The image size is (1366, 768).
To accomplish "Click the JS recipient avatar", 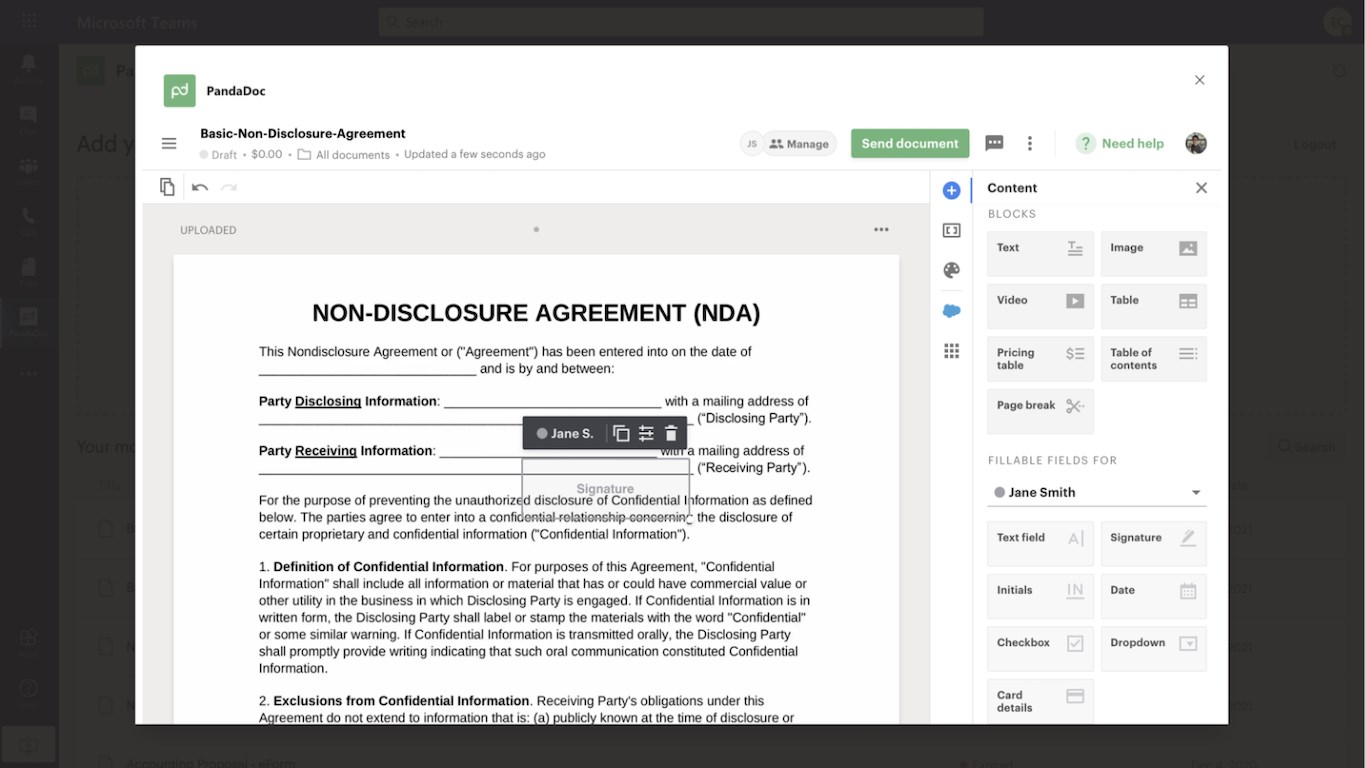I will tap(751, 144).
